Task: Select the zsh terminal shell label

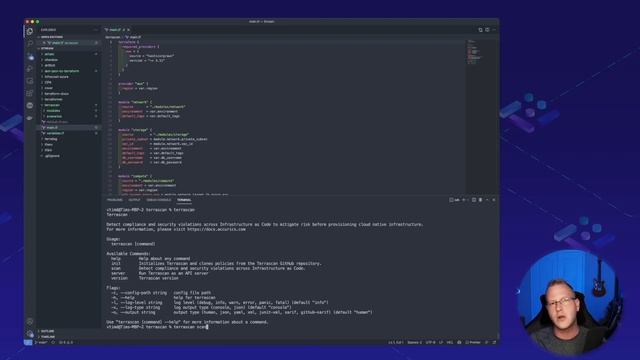Action: (455, 200)
